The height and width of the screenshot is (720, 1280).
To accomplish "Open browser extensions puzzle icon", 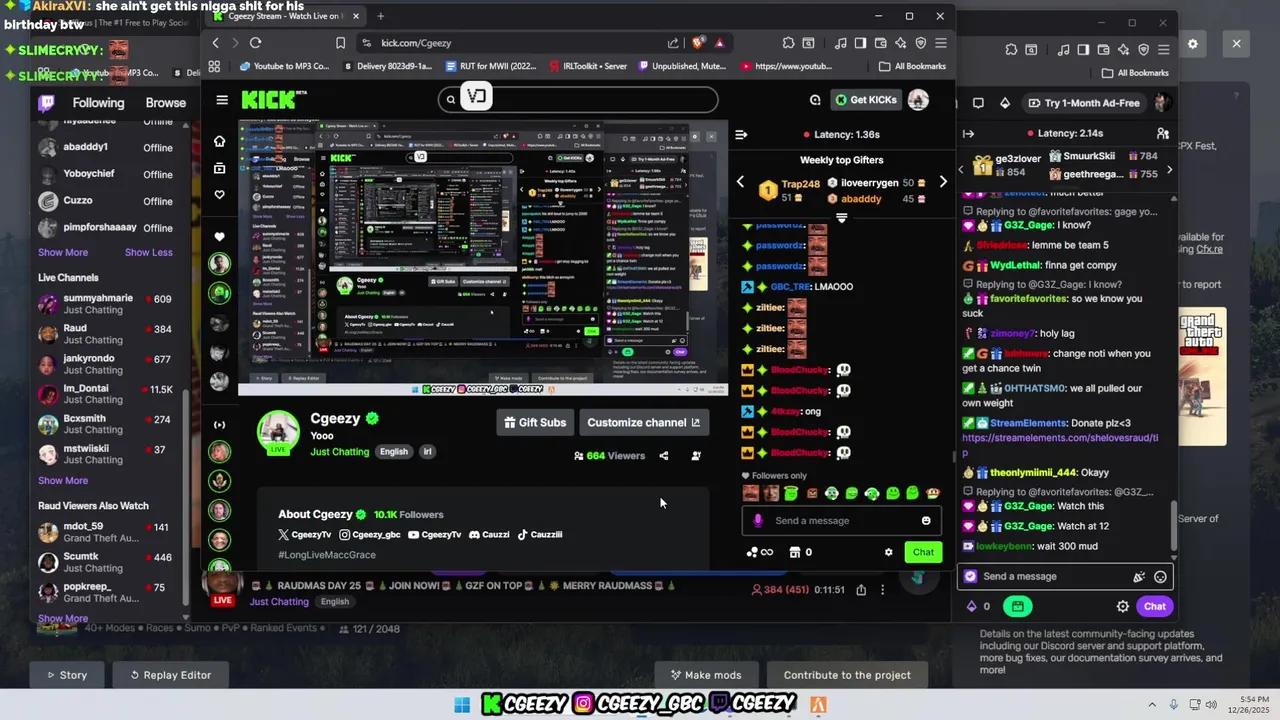I will pyautogui.click(x=789, y=43).
